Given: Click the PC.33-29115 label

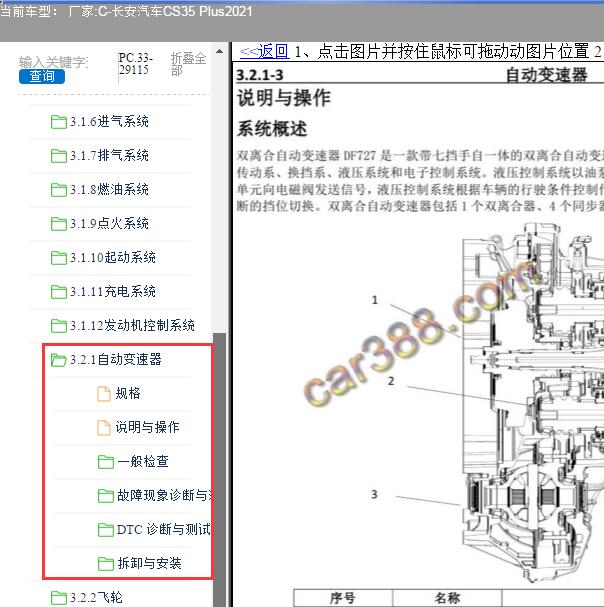Looking at the screenshot, I should point(136,64).
